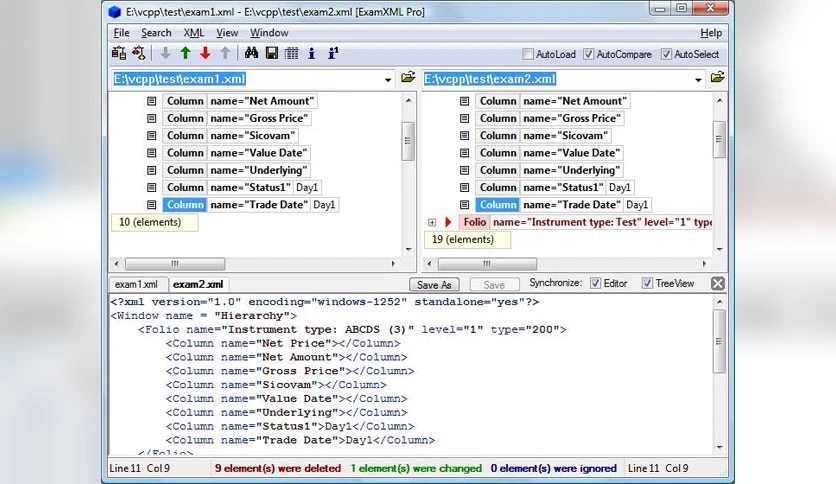Open the Help menu
836x484 pixels.
(711, 33)
